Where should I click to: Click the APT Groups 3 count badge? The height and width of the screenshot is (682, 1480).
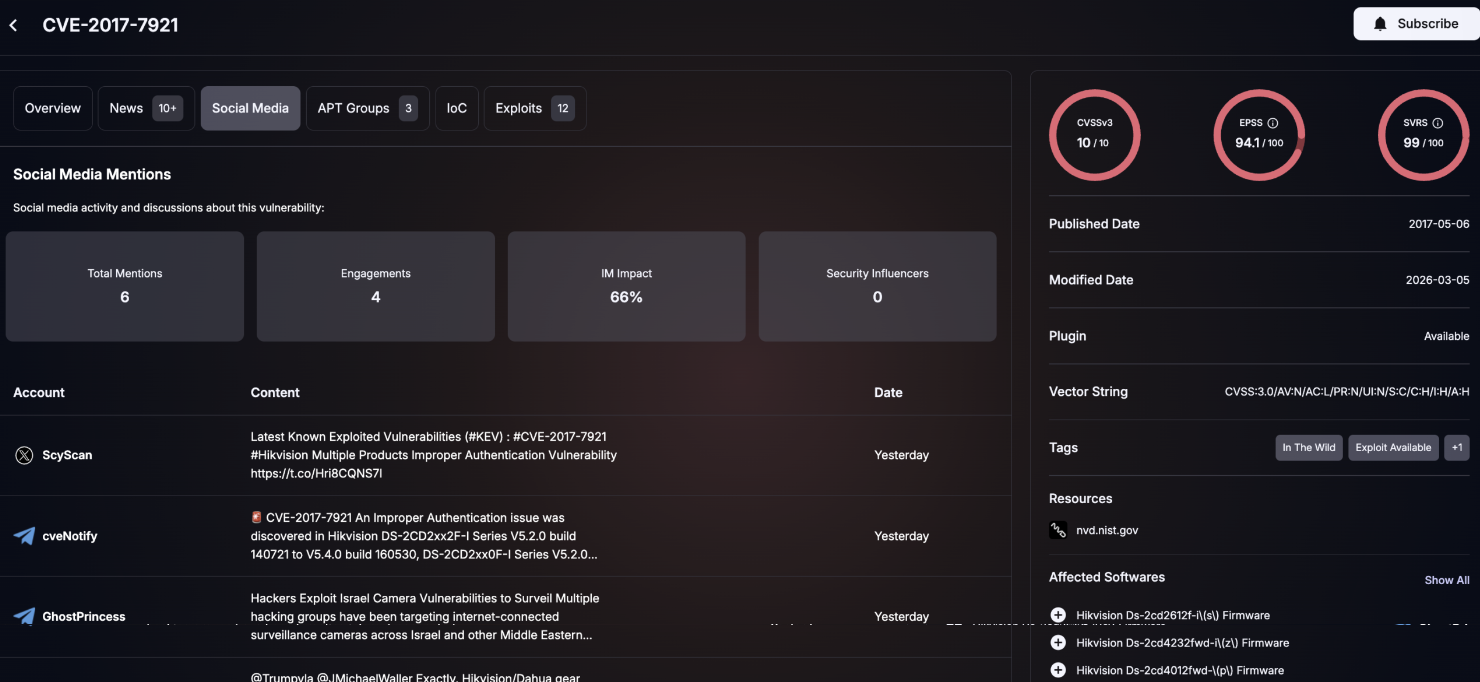tap(408, 108)
